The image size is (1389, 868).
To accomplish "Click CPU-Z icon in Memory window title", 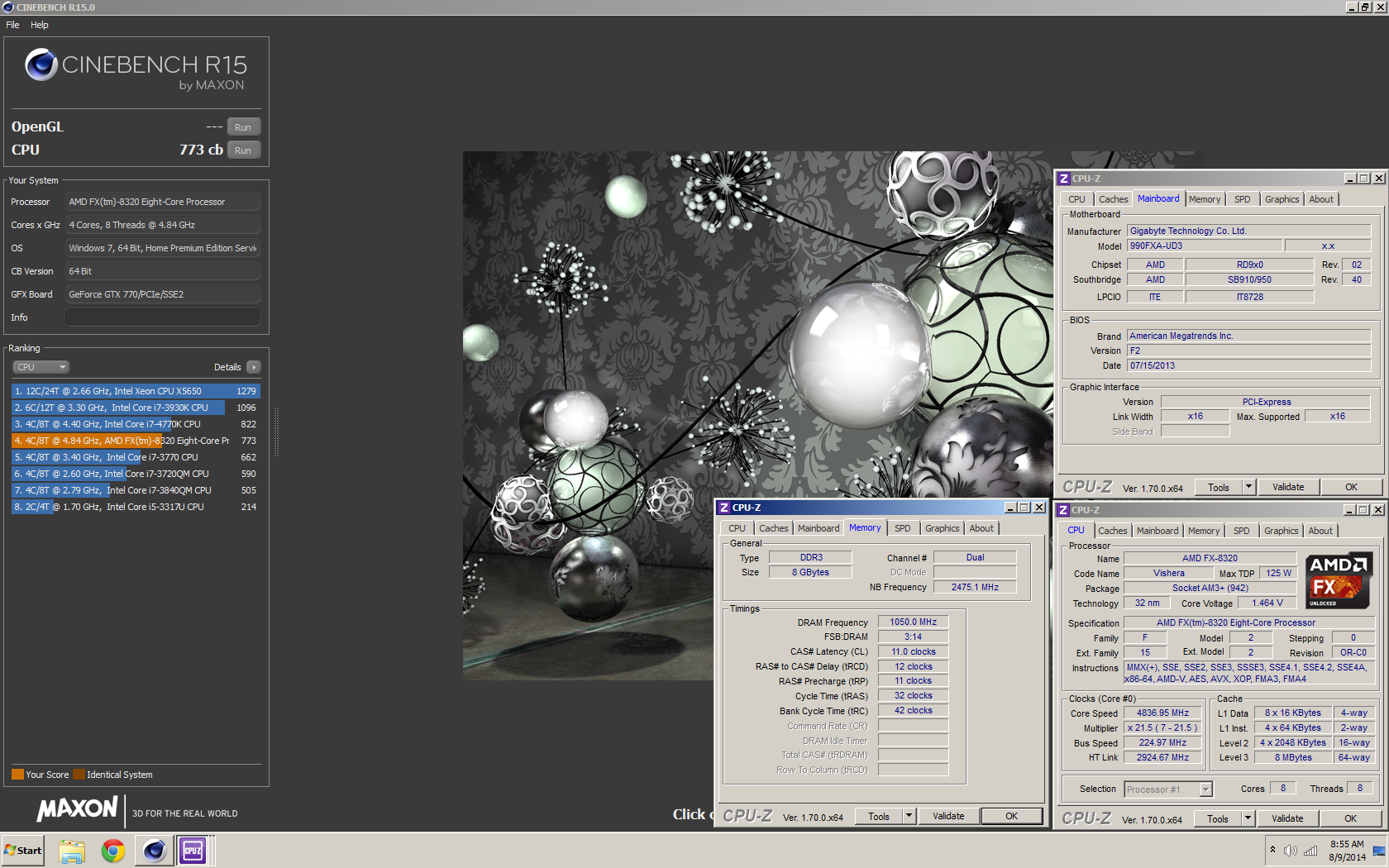I will pyautogui.click(x=724, y=508).
